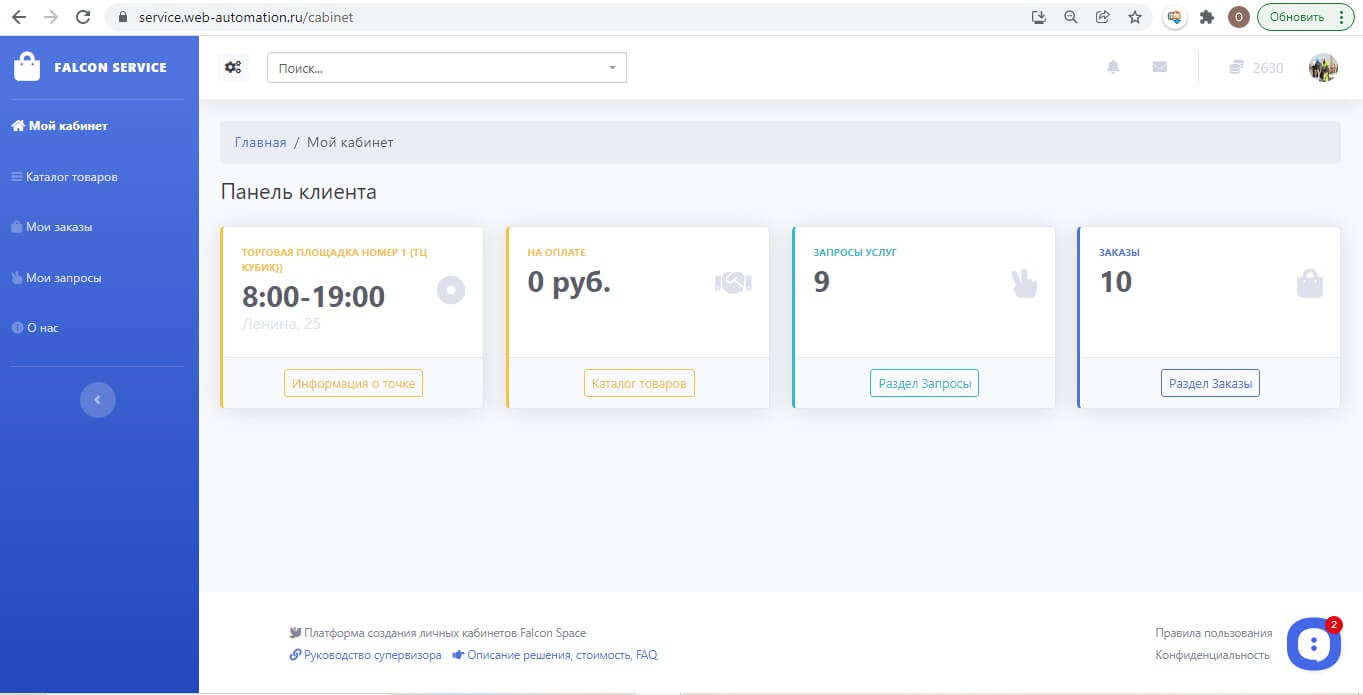Open the Платформа создания личных кабинетов Falcon Space link
The height and width of the screenshot is (695, 1363).
(x=438, y=633)
